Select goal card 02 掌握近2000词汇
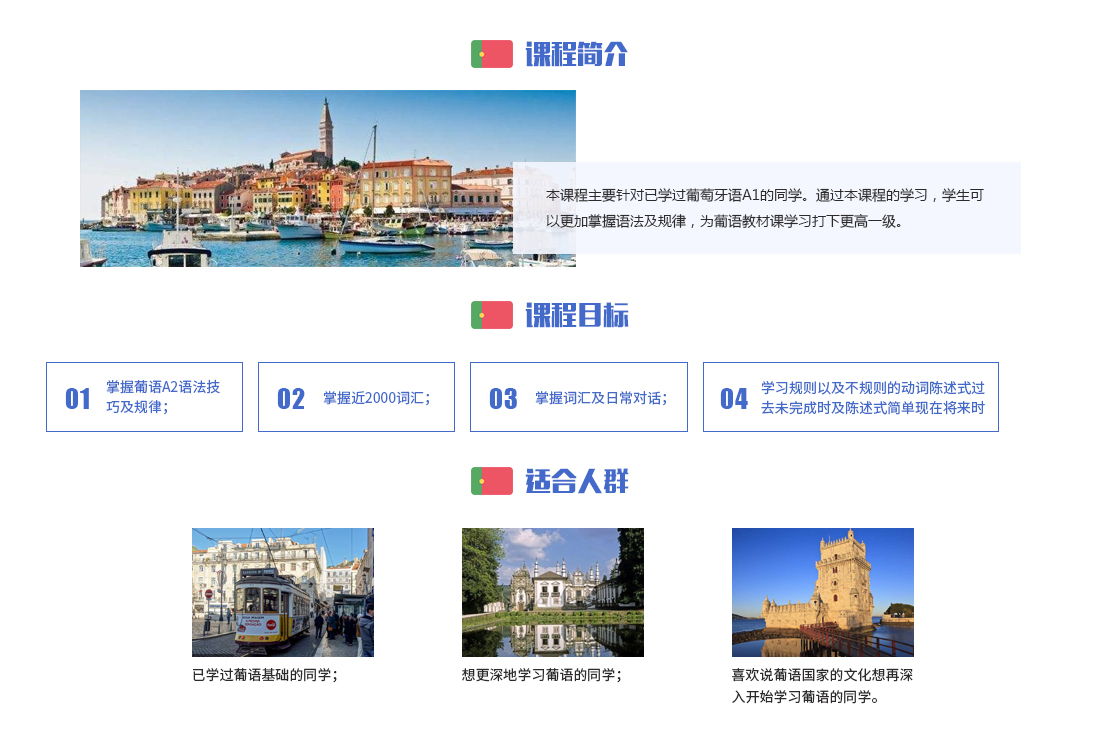Image resolution: width=1100 pixels, height=750 pixels. pos(356,397)
